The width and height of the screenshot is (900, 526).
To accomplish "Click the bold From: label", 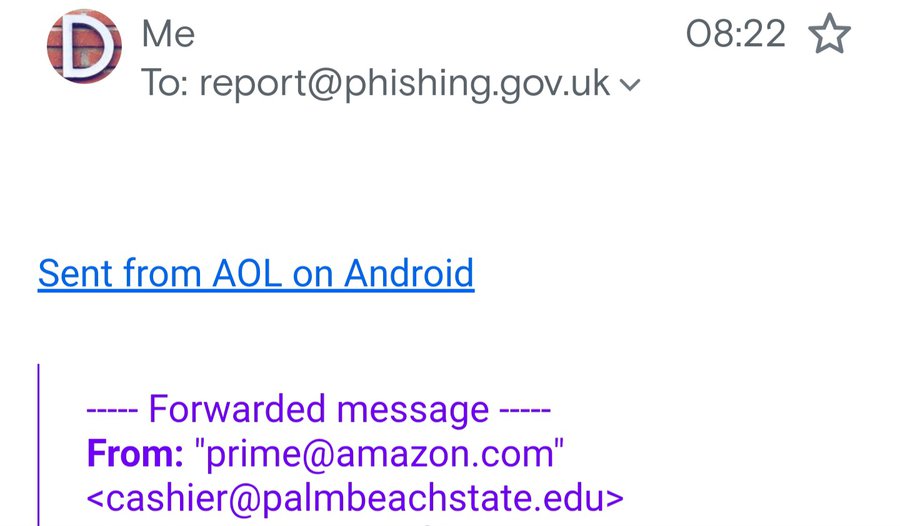I will tap(135, 454).
